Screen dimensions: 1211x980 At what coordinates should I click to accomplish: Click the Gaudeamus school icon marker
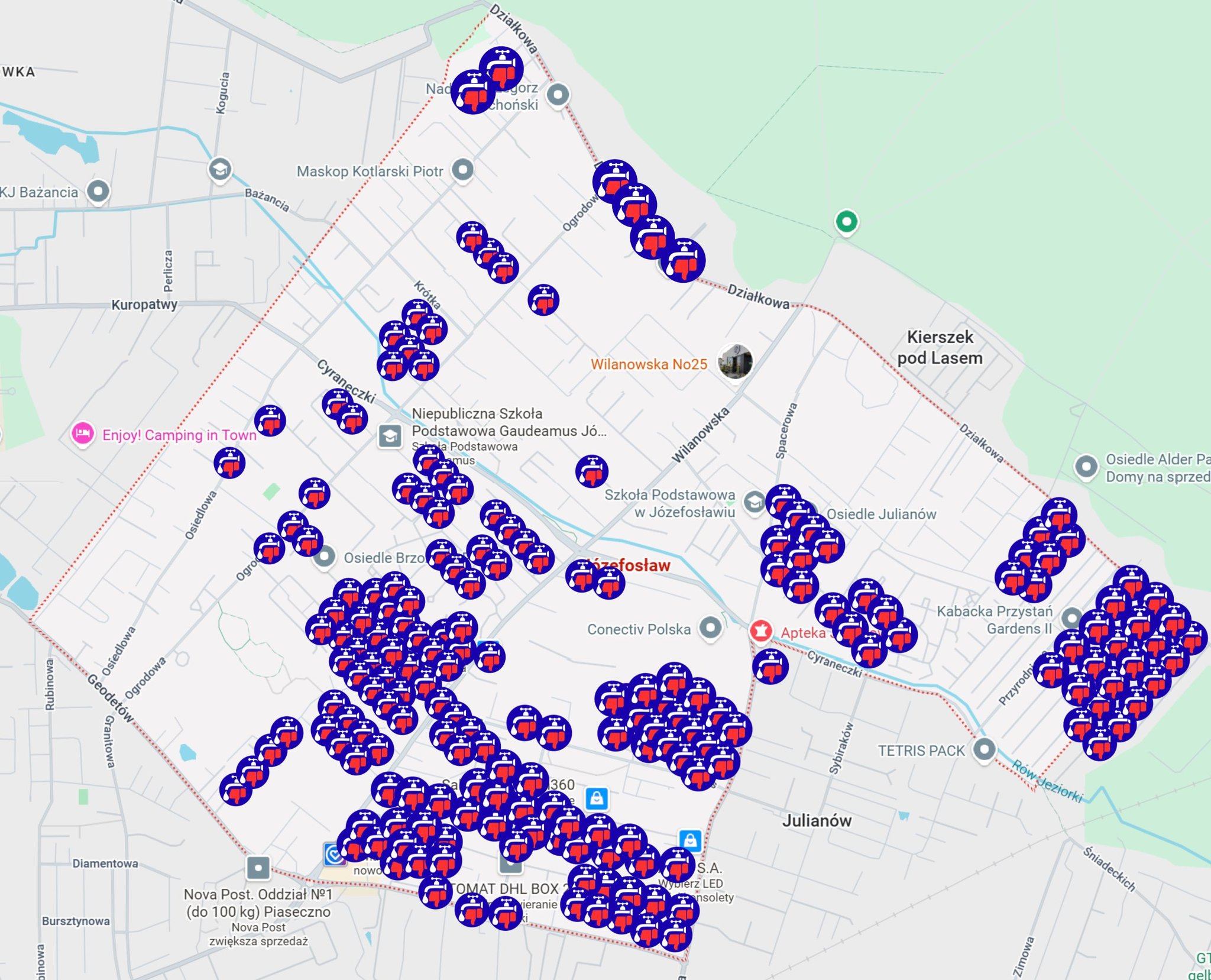pos(390,436)
